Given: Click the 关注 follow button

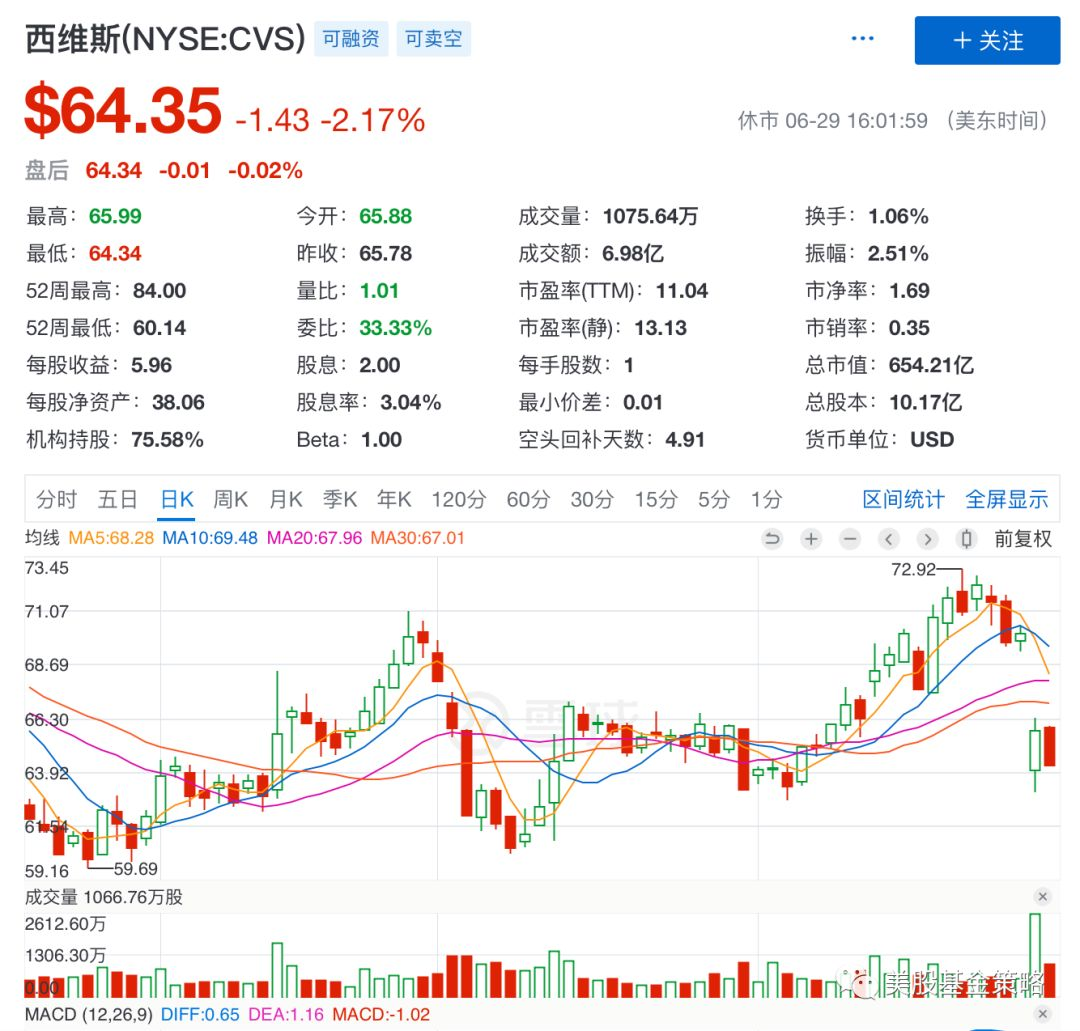Looking at the screenshot, I should pyautogui.click(x=987, y=41).
